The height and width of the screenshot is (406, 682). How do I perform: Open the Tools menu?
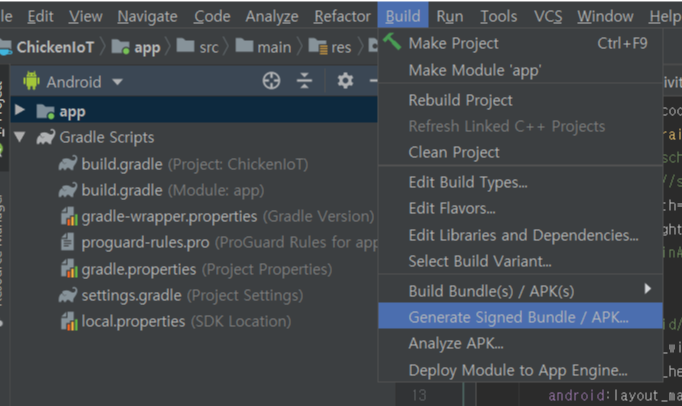498,17
